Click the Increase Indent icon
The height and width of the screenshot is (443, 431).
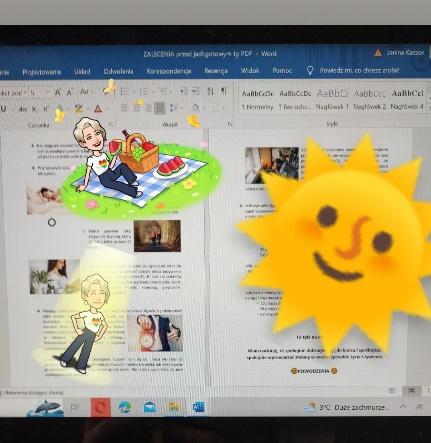pos(196,91)
